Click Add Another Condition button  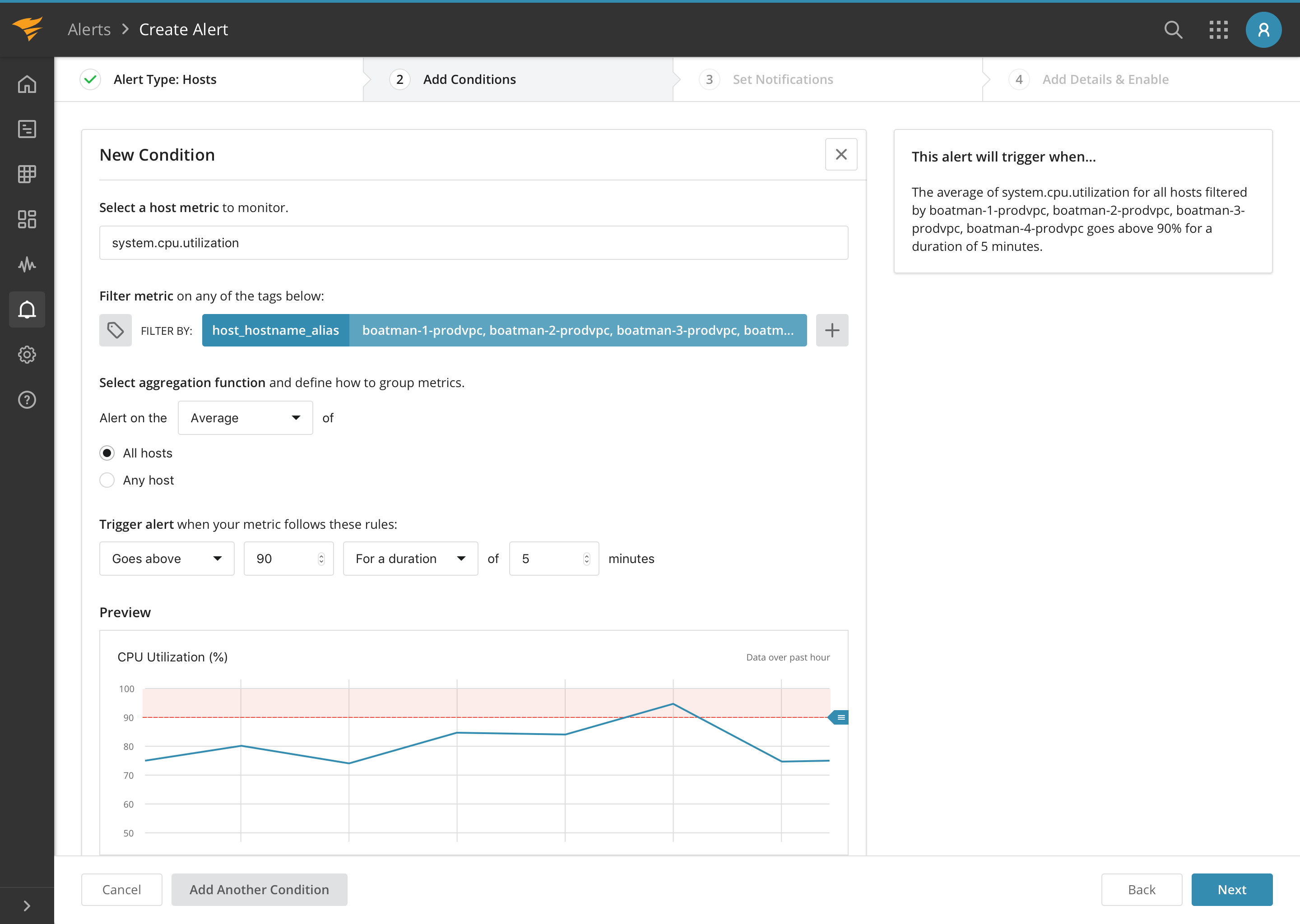tap(259, 889)
